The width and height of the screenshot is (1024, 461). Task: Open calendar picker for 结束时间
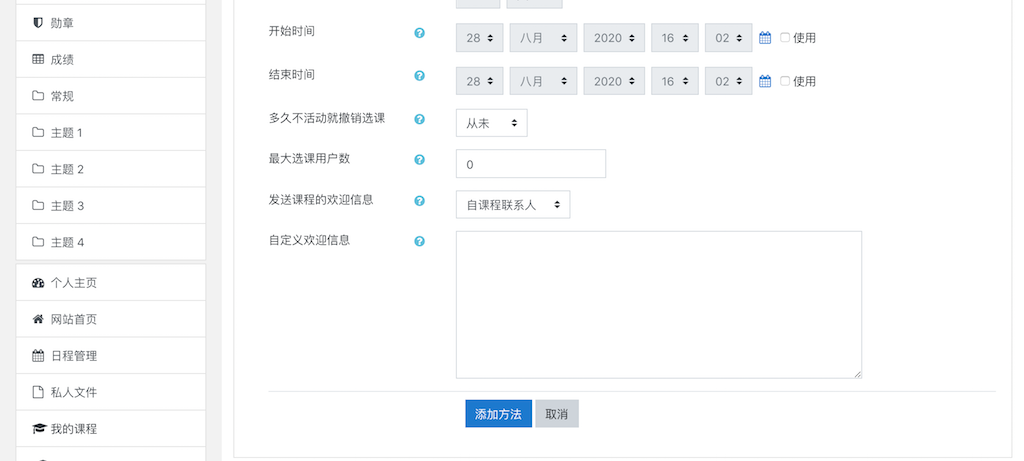765,82
